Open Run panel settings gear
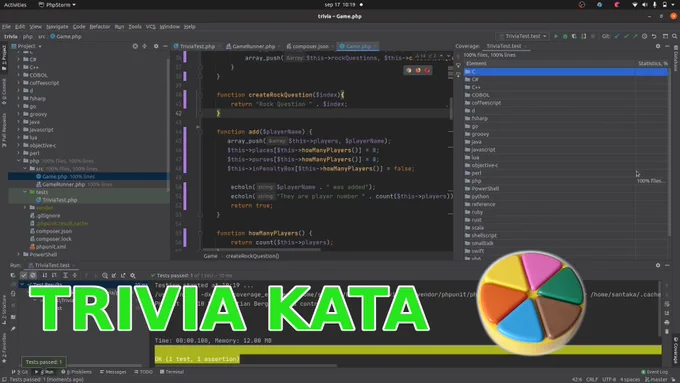This screenshot has height=383, width=680. [x=658, y=265]
